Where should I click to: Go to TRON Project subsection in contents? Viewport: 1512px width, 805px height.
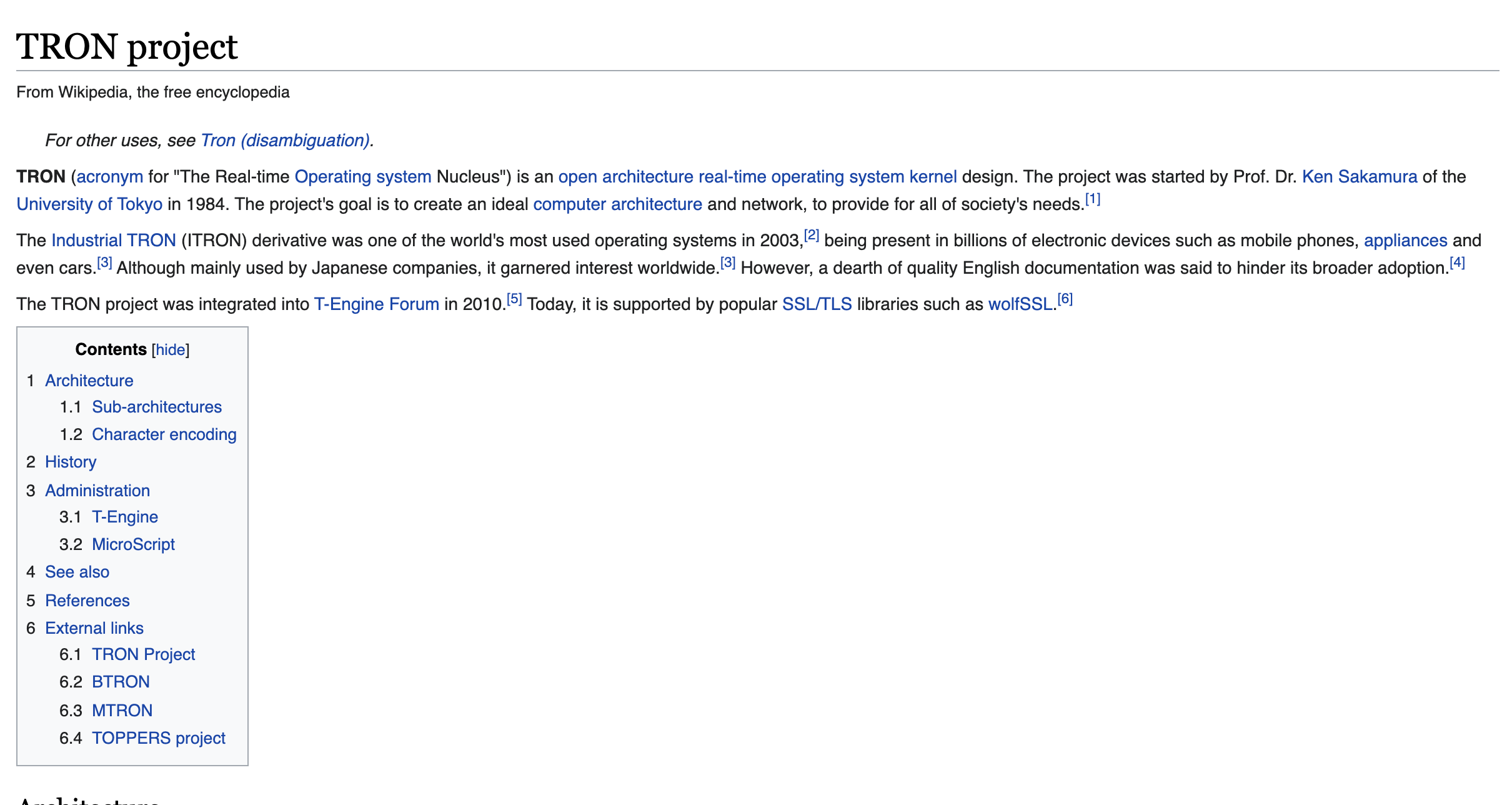pos(144,654)
